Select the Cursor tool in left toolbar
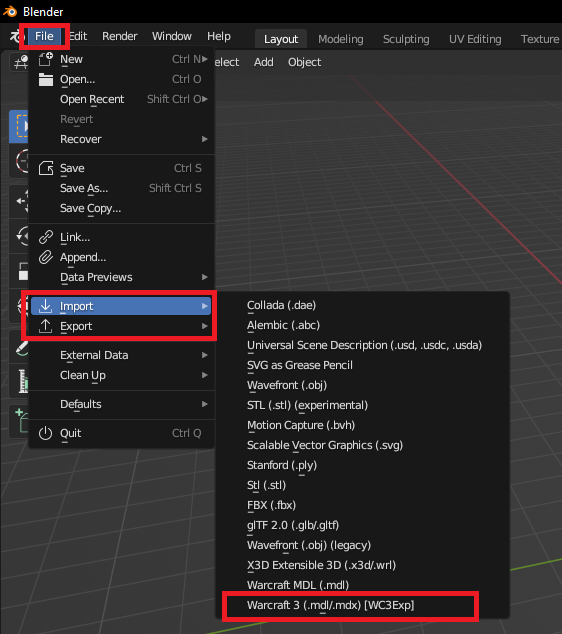Viewport: 562px width, 634px height. 19,161
